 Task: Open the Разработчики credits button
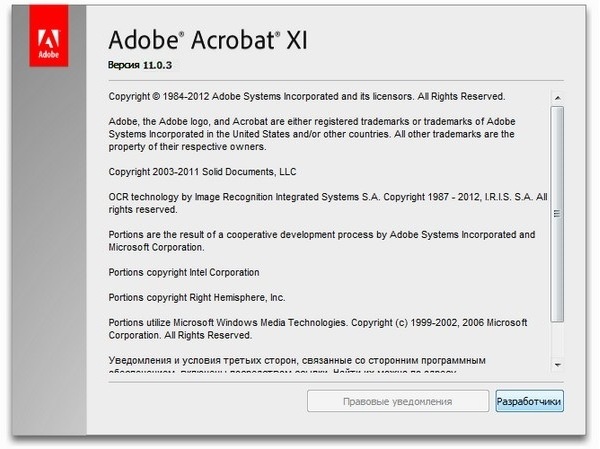(x=529, y=402)
